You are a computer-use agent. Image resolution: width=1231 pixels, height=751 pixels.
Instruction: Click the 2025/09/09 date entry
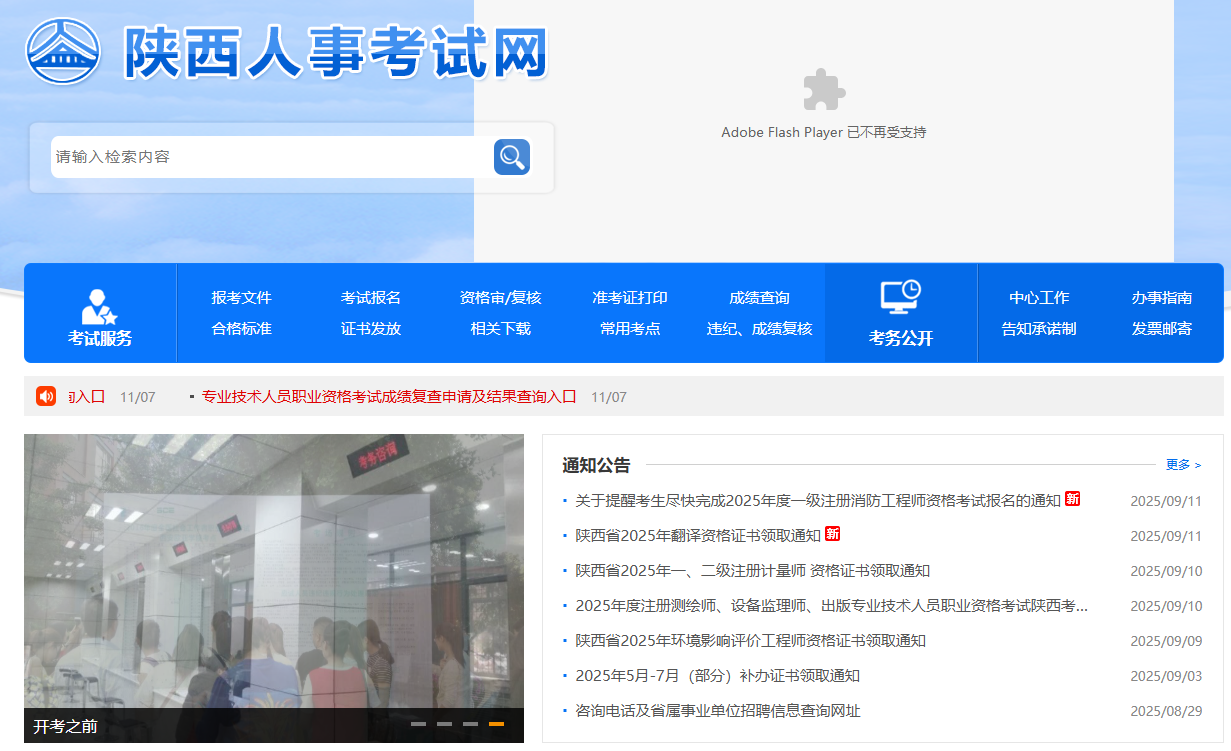point(1166,642)
